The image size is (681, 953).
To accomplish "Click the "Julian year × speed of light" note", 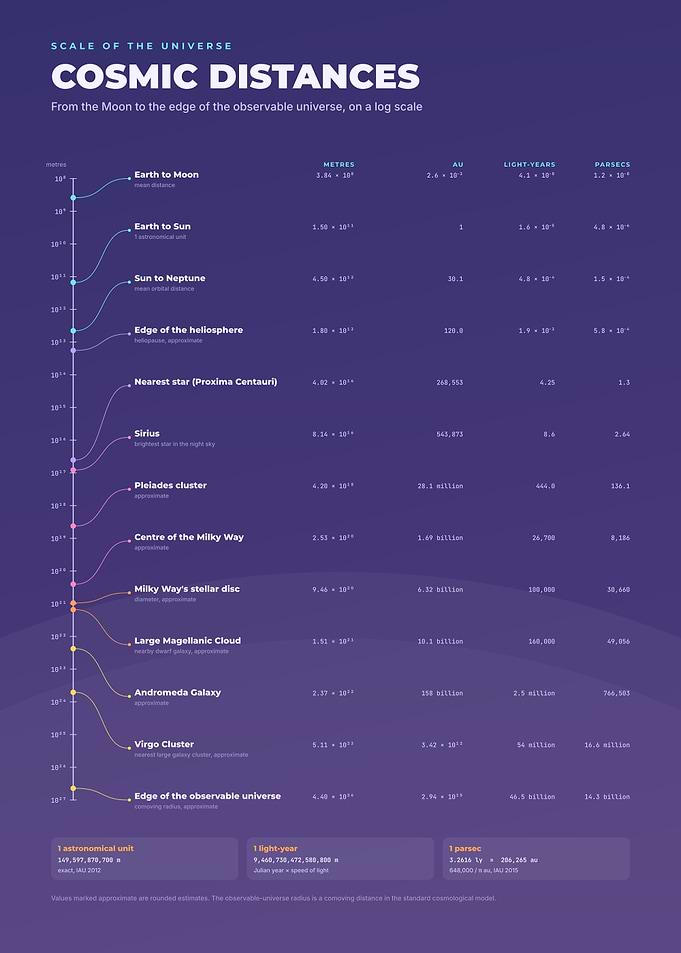I will click(291, 870).
